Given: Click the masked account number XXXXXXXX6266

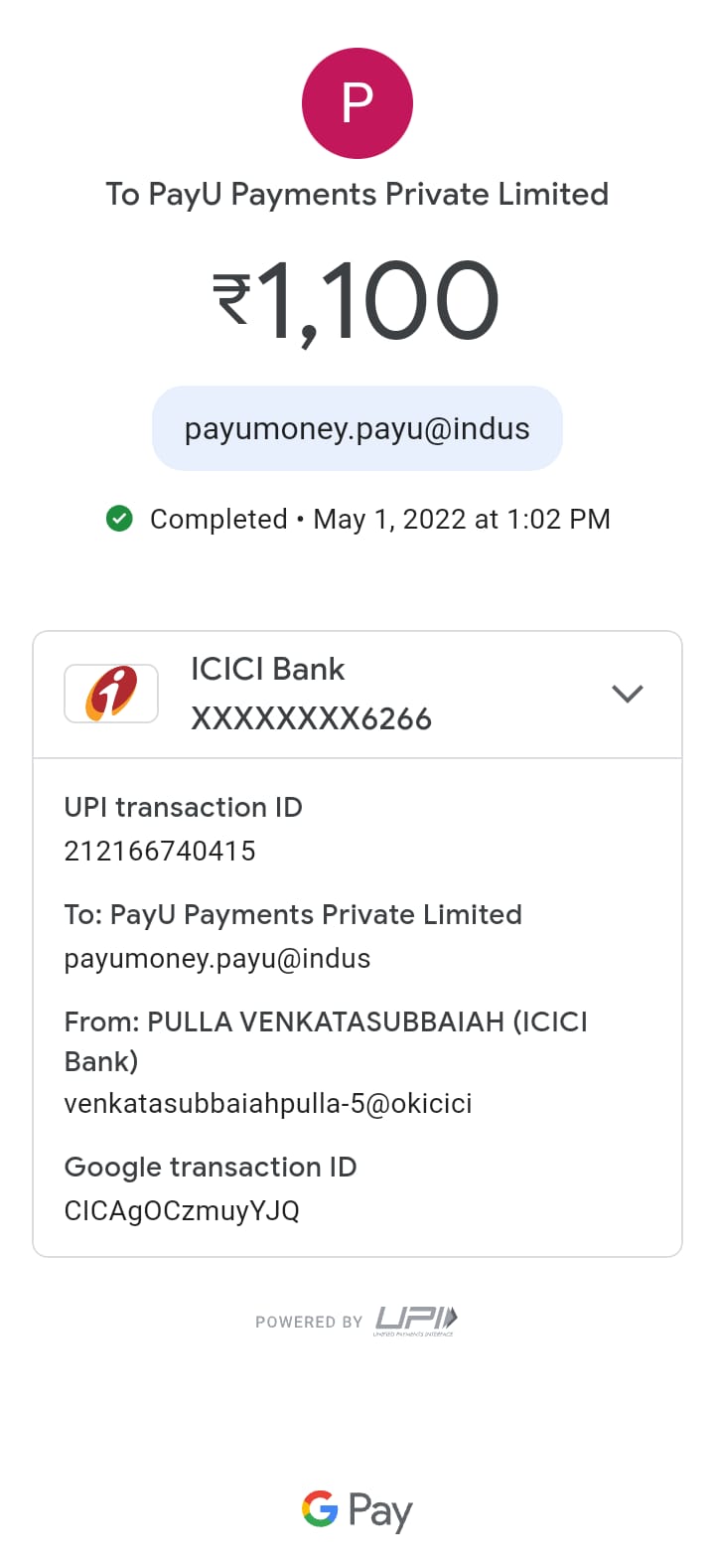Looking at the screenshot, I should click(x=311, y=718).
